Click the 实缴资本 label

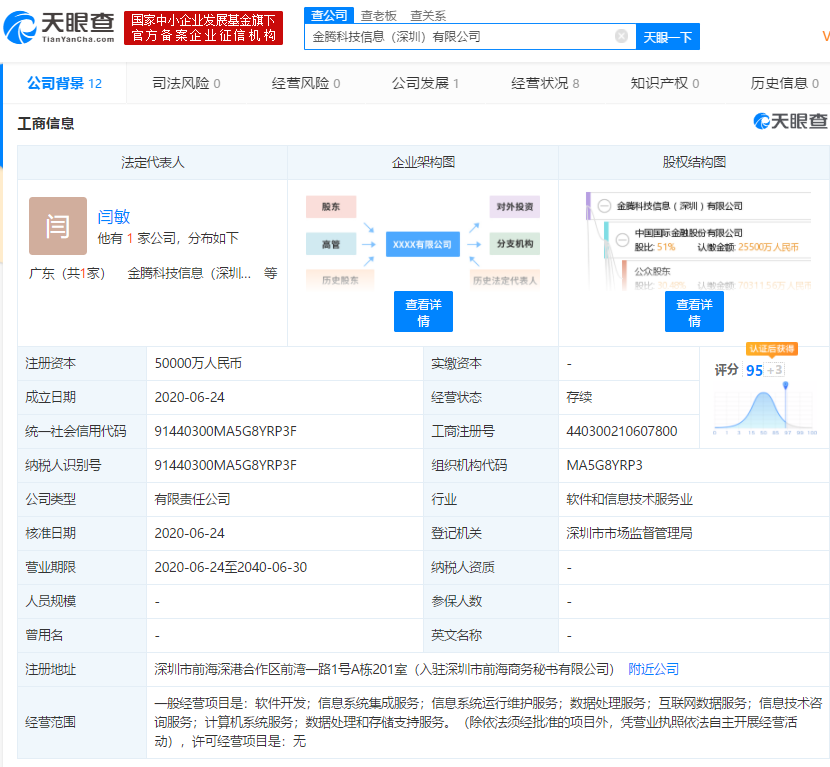tap(456, 363)
